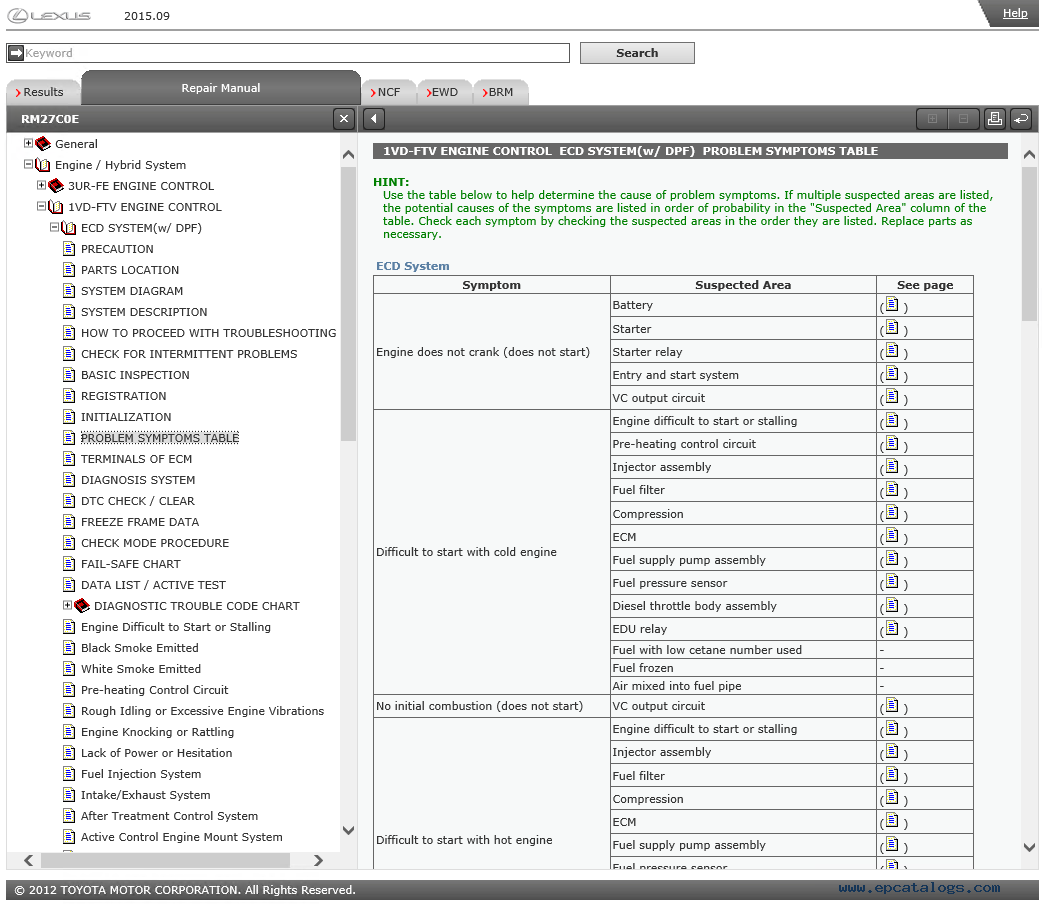Click tree panel horizontal scroll left arrow

pos(28,860)
